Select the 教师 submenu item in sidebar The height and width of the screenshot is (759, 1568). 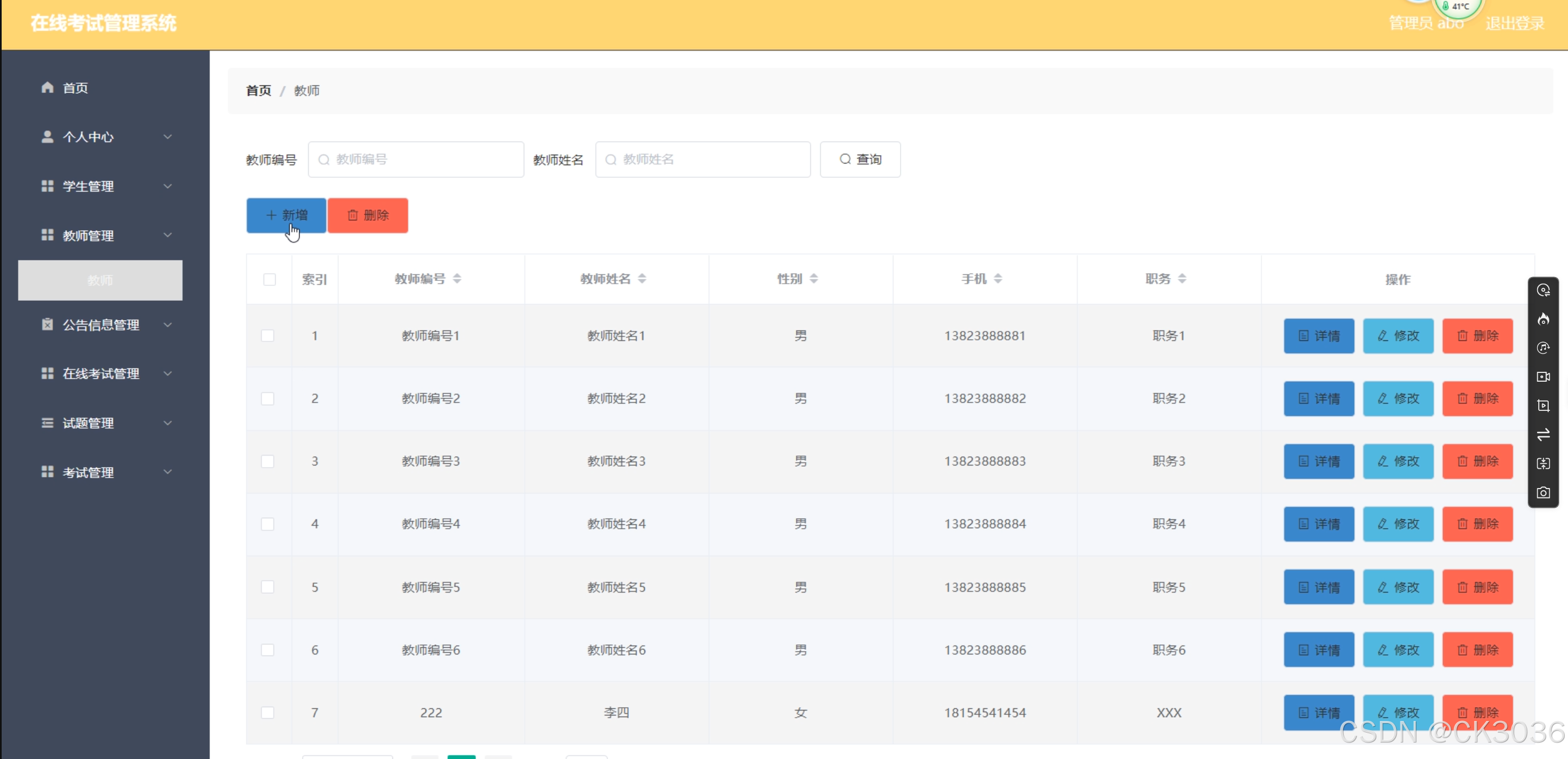(100, 280)
